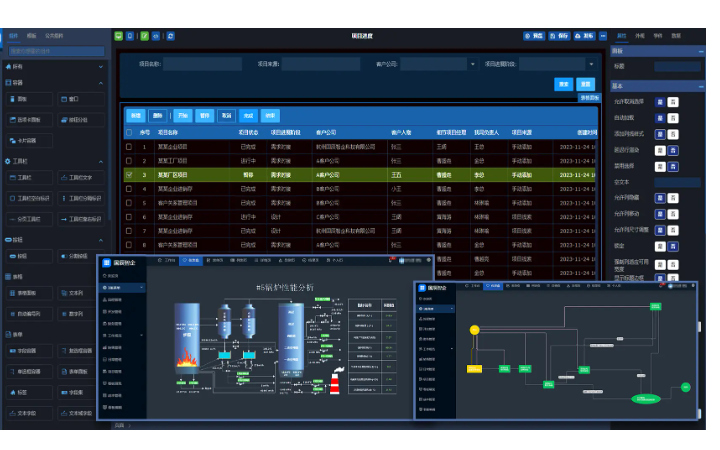Open the 属性 properties tab
This screenshot has height=450, width=720.
[622, 36]
